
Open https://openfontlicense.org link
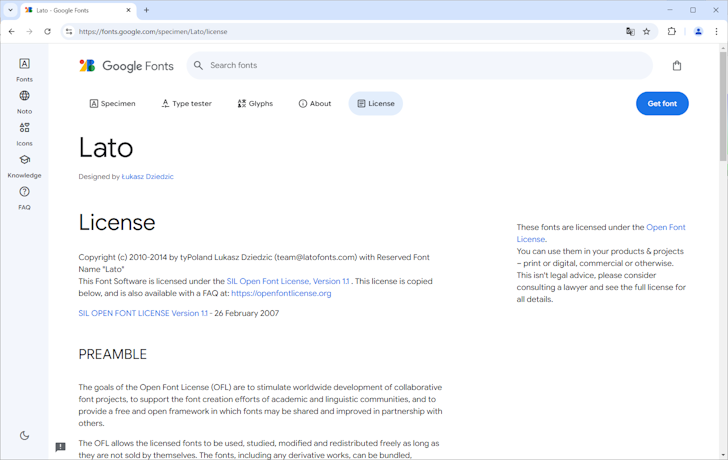coord(281,293)
